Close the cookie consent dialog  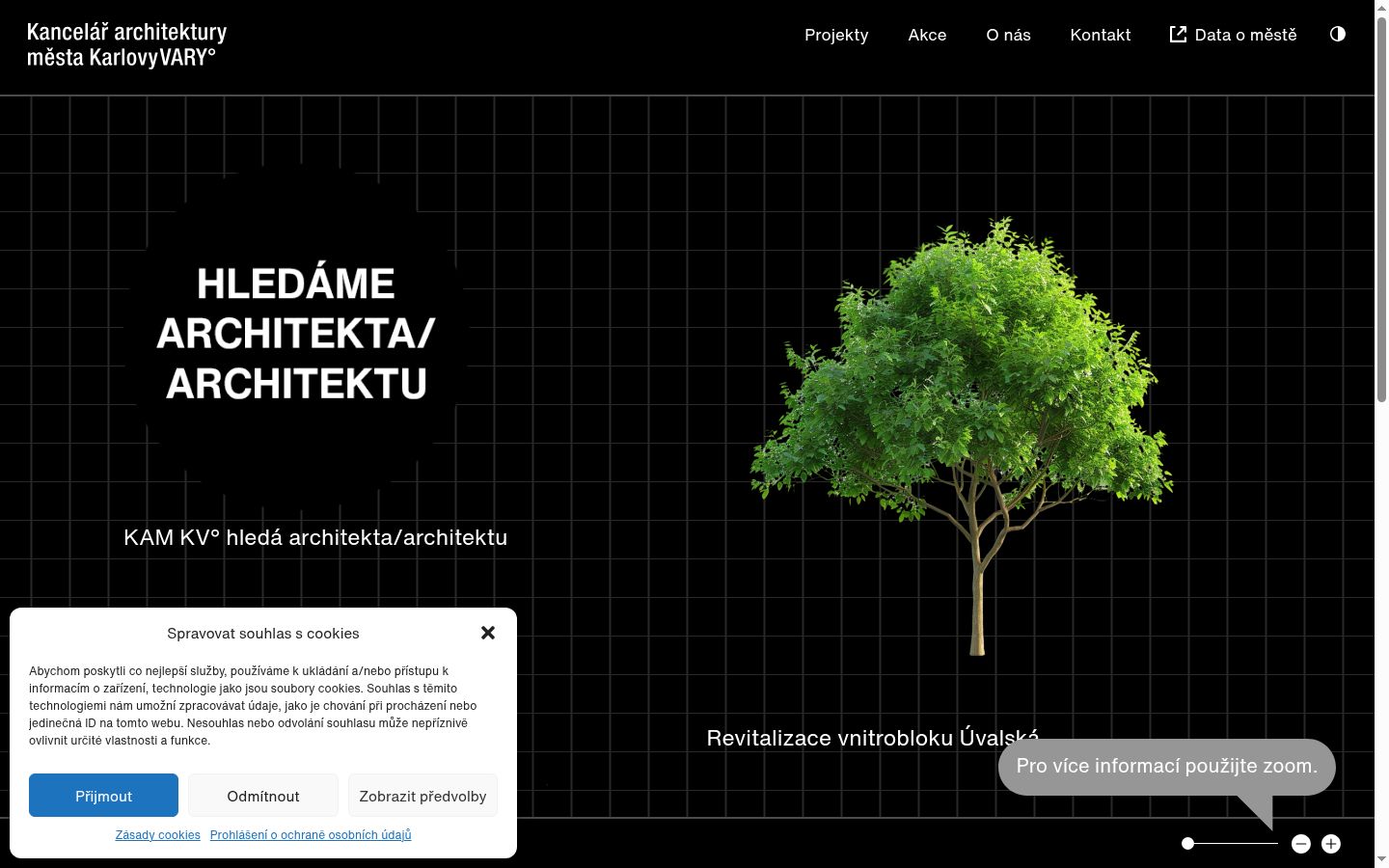[488, 633]
